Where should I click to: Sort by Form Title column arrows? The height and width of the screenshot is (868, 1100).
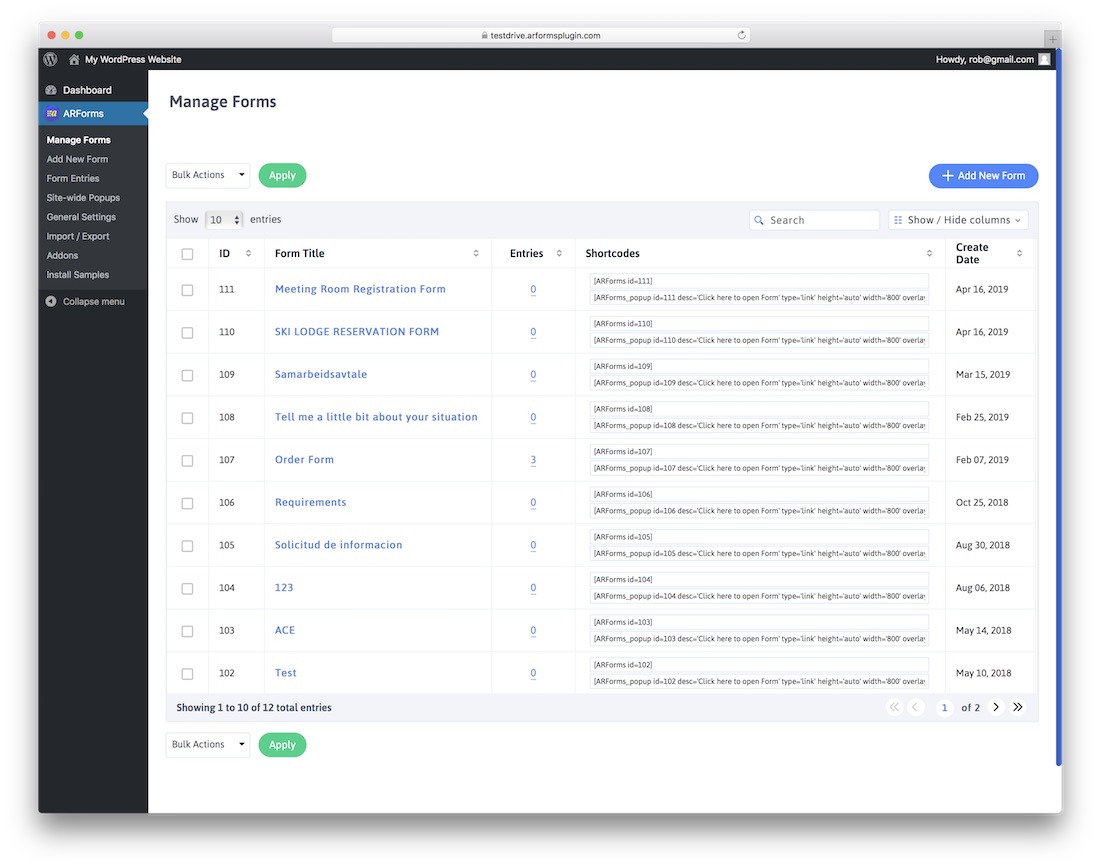[x=476, y=253]
